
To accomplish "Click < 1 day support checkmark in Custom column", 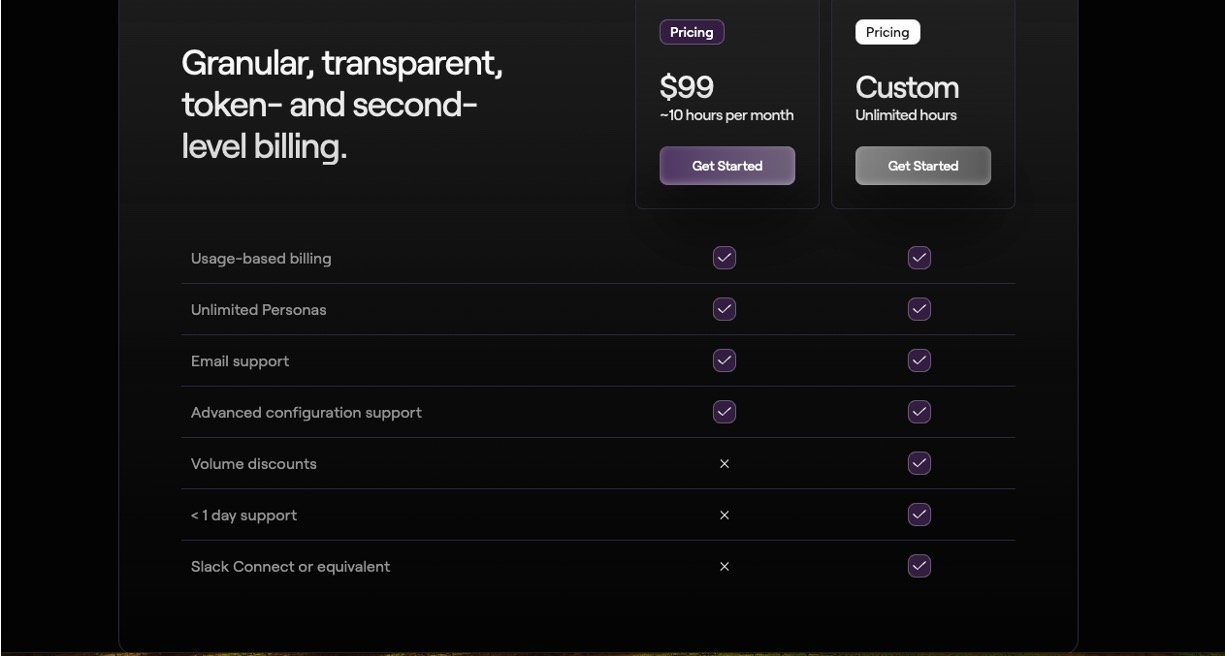I will [x=920, y=515].
